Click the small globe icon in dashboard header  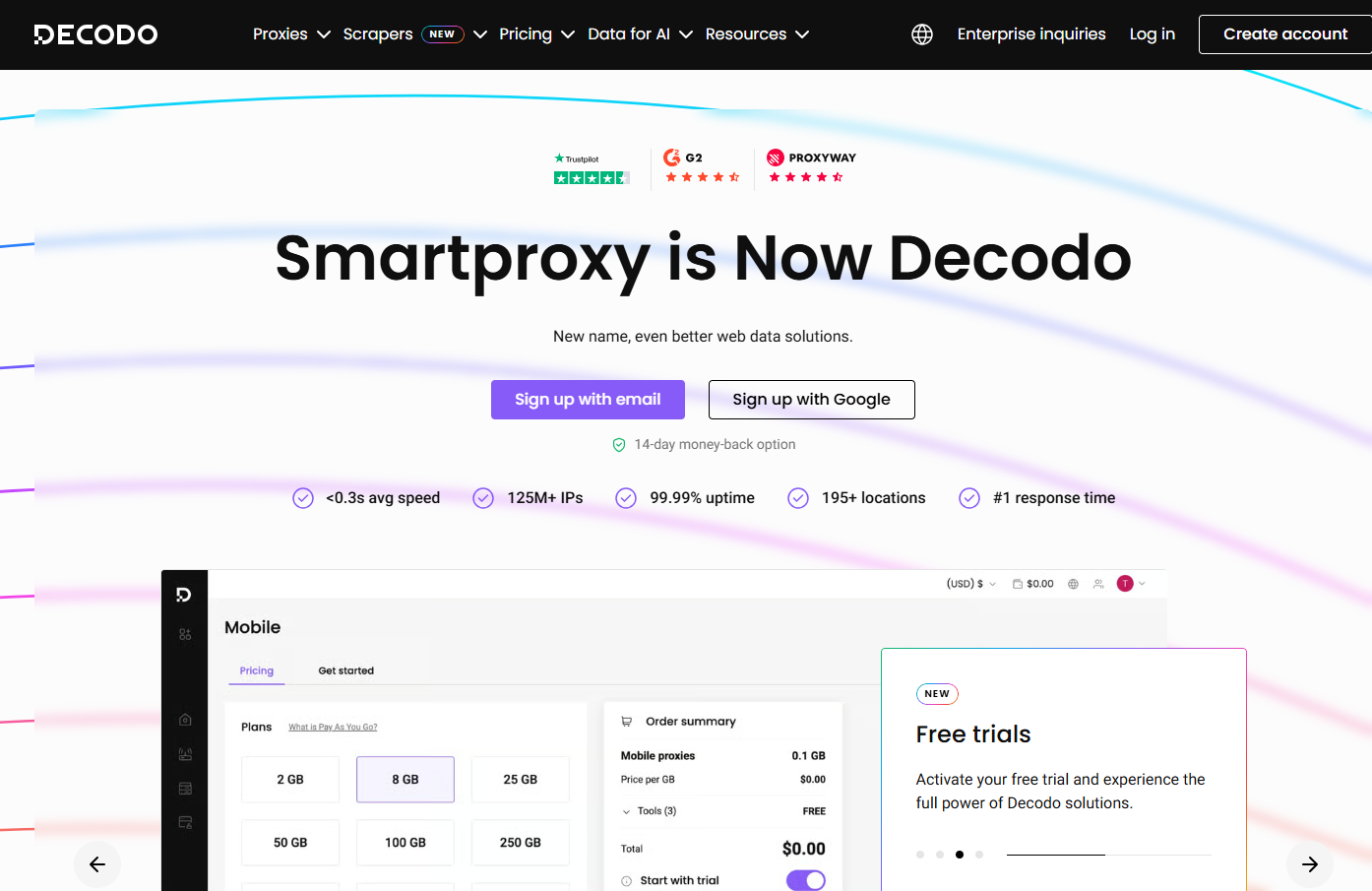tap(1073, 584)
